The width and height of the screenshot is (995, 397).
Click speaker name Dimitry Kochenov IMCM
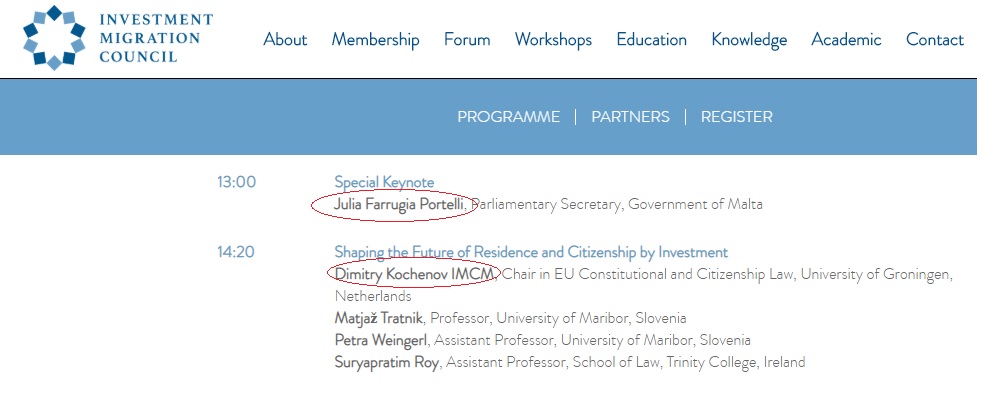[414, 275]
